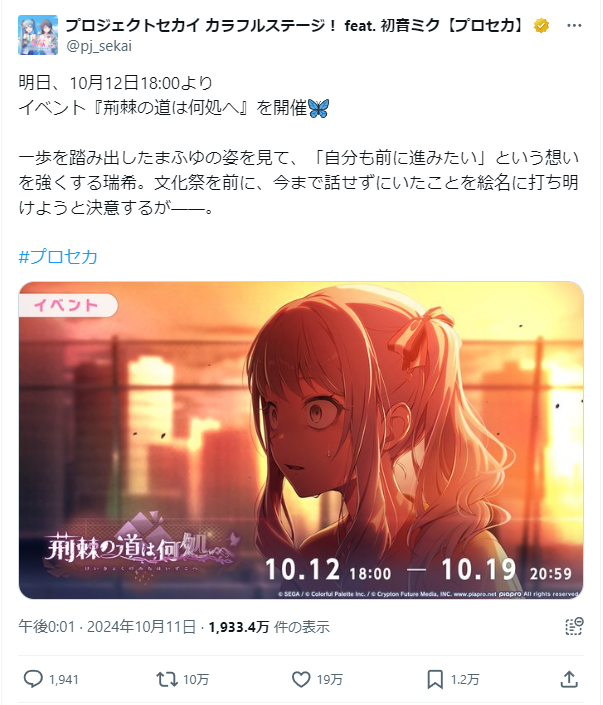Image resolution: width=603 pixels, height=705 pixels.
Task: Like the post with heart icon
Action: 301,679
